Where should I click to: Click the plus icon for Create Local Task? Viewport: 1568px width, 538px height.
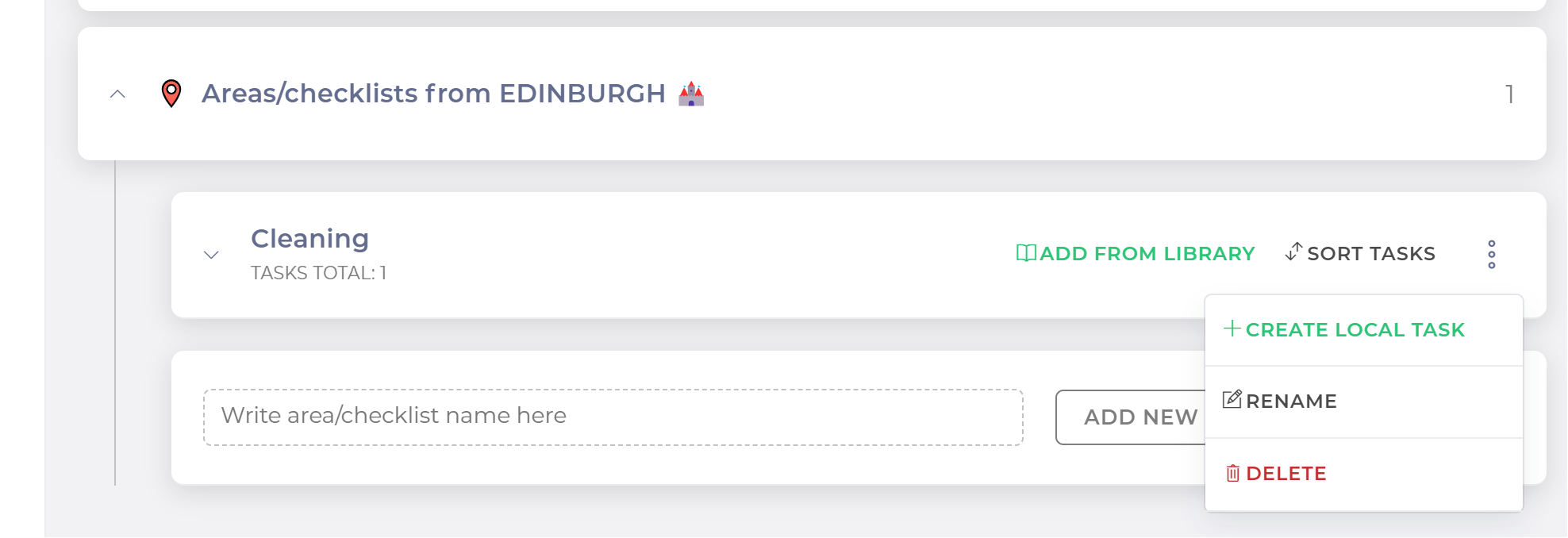tap(1232, 329)
